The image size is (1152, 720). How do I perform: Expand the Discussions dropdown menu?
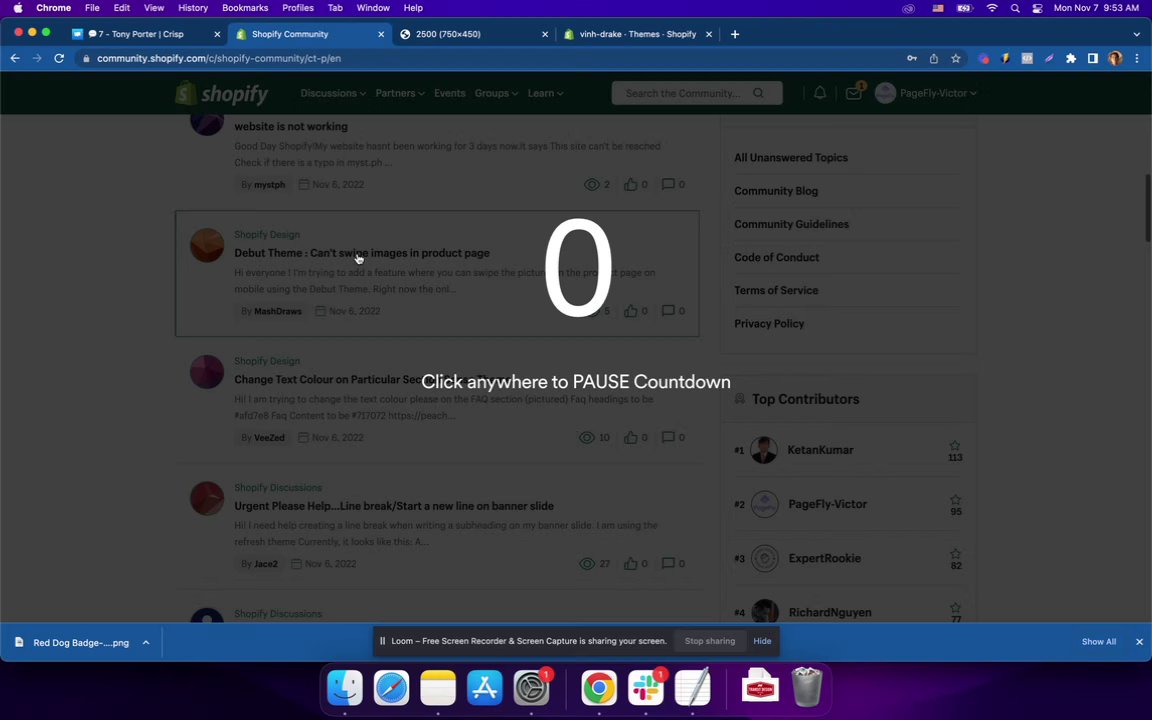(333, 93)
